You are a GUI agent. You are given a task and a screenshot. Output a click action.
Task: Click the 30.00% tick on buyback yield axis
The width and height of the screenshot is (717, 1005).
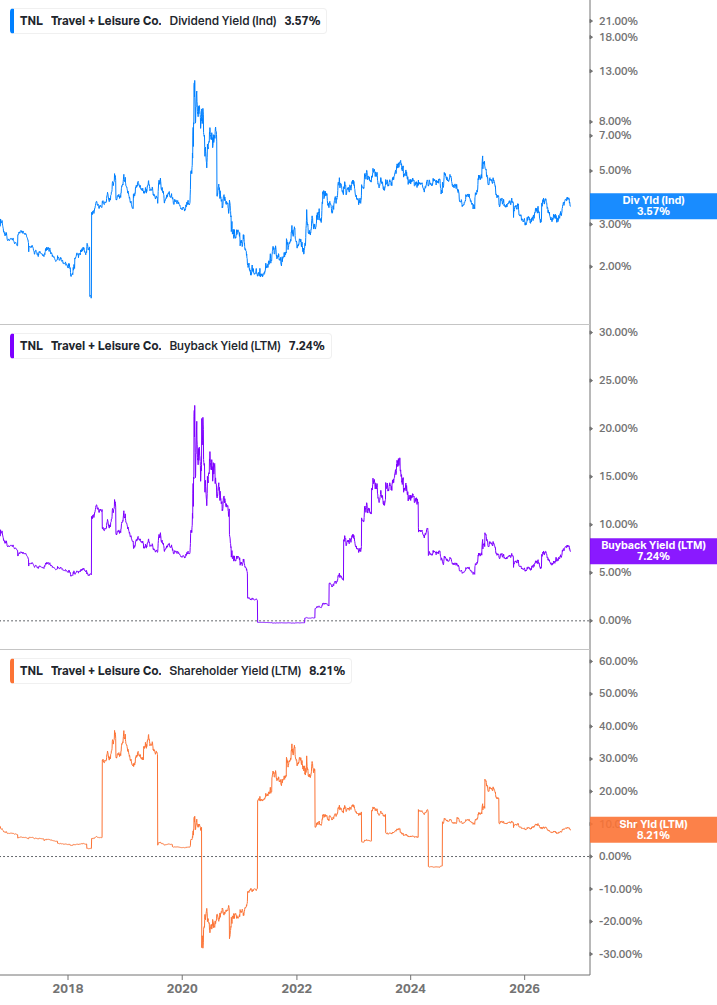618,332
